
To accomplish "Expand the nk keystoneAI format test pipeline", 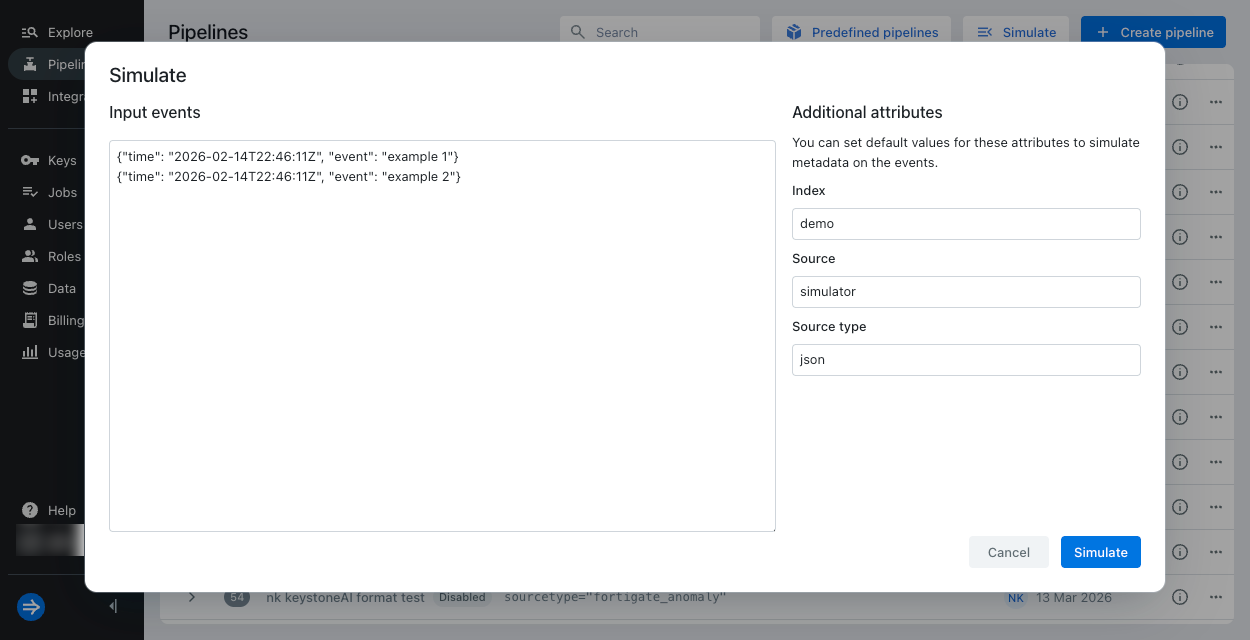I will click(x=191, y=597).
